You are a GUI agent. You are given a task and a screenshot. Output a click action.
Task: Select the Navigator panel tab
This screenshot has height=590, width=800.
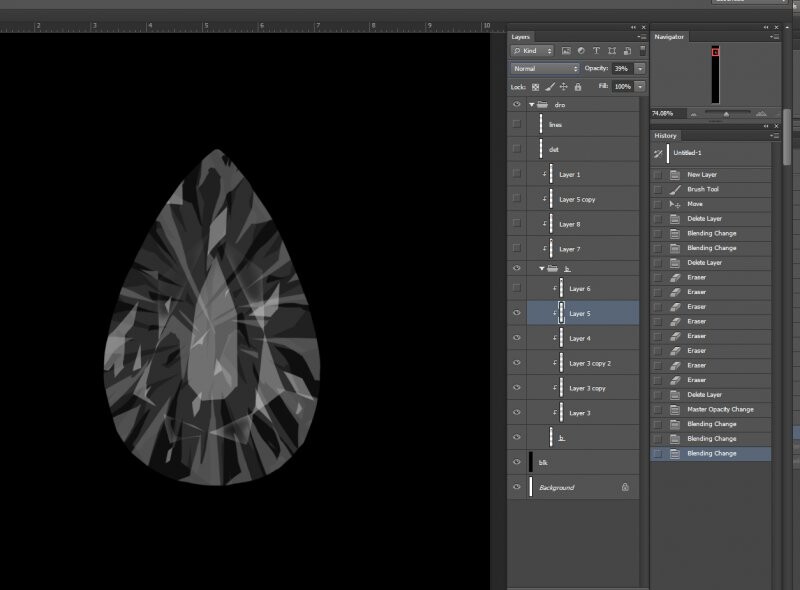pyautogui.click(x=669, y=37)
